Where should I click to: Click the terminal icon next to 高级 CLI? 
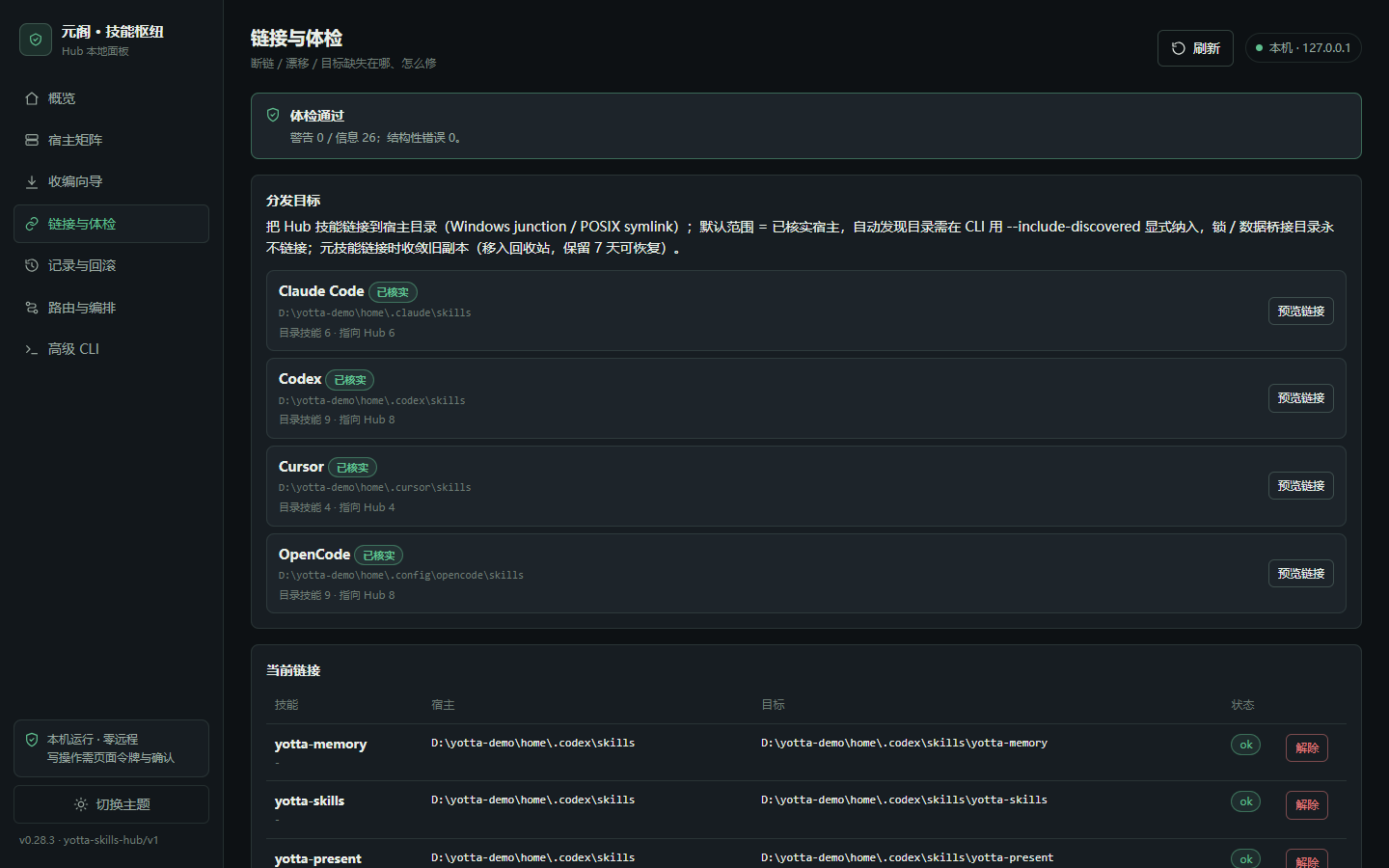tap(32, 349)
